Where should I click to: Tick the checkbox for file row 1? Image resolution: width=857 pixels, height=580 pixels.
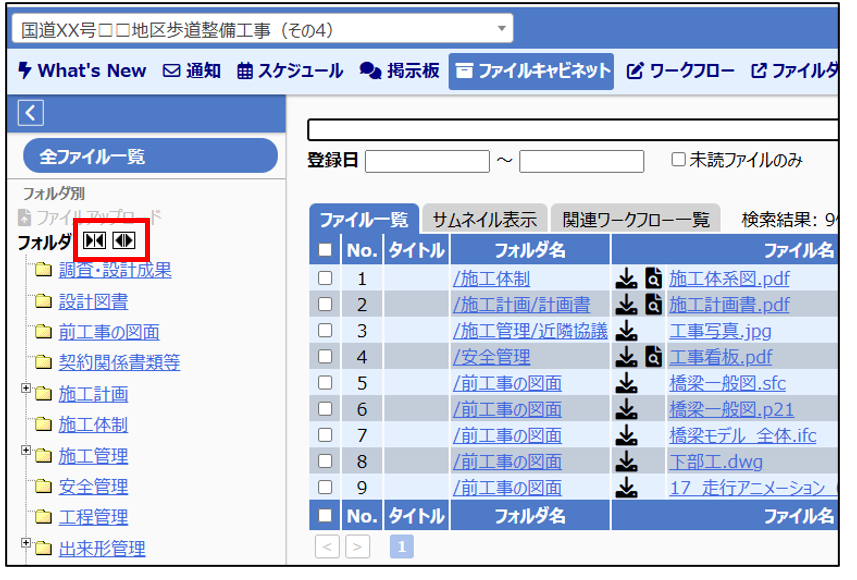tap(325, 279)
